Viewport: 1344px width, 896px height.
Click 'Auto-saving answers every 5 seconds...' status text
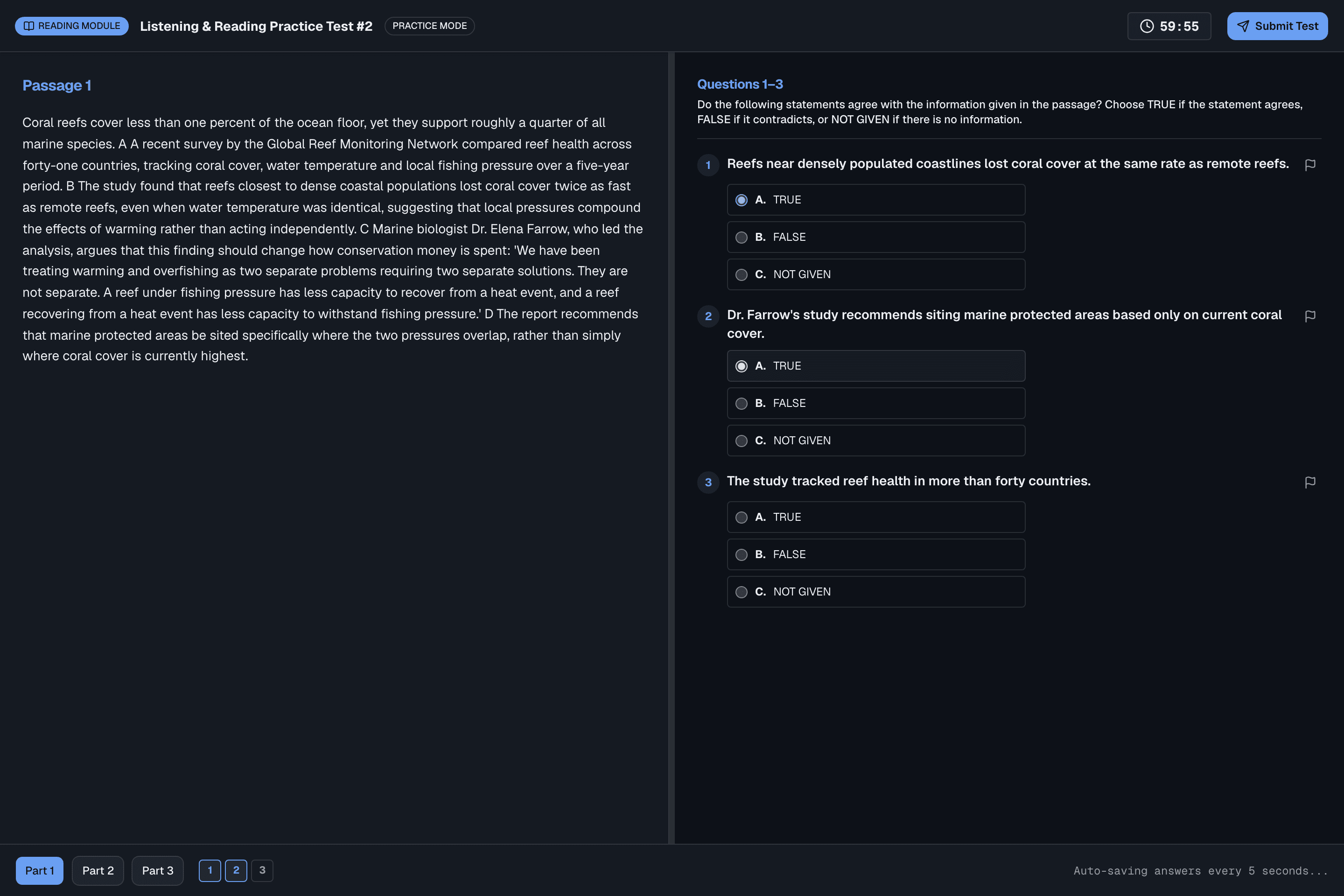[x=1201, y=871]
